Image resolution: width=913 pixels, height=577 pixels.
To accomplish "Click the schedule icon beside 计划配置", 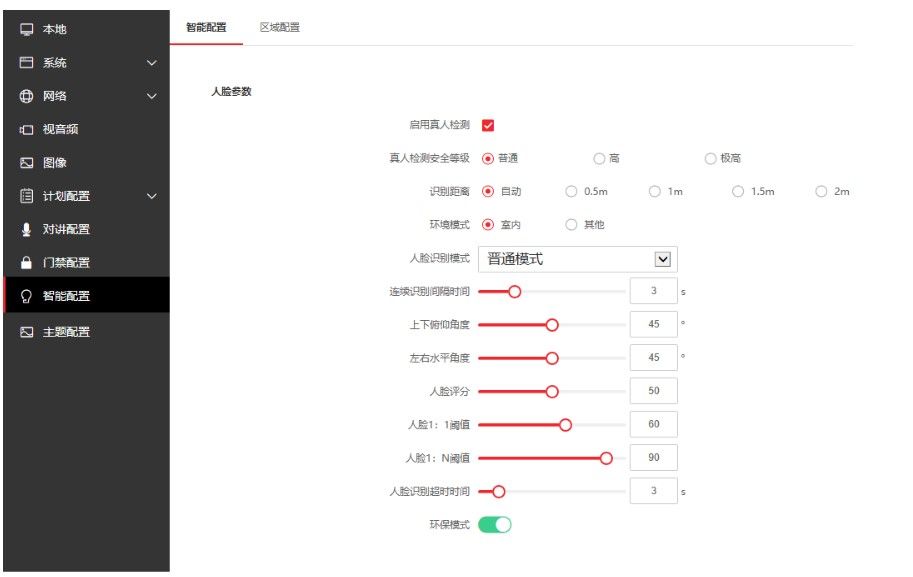I will pyautogui.click(x=26, y=196).
